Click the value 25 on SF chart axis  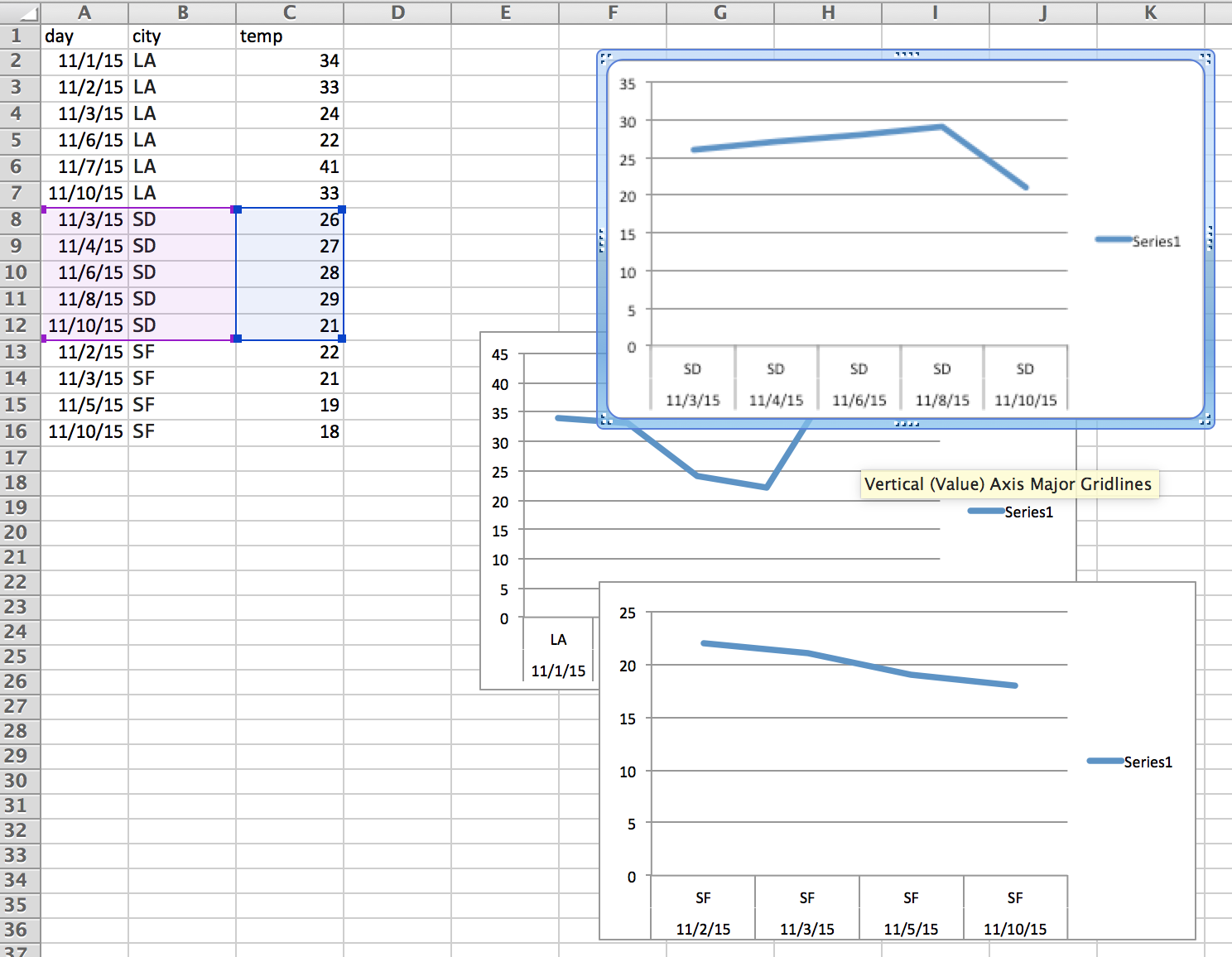coord(628,613)
